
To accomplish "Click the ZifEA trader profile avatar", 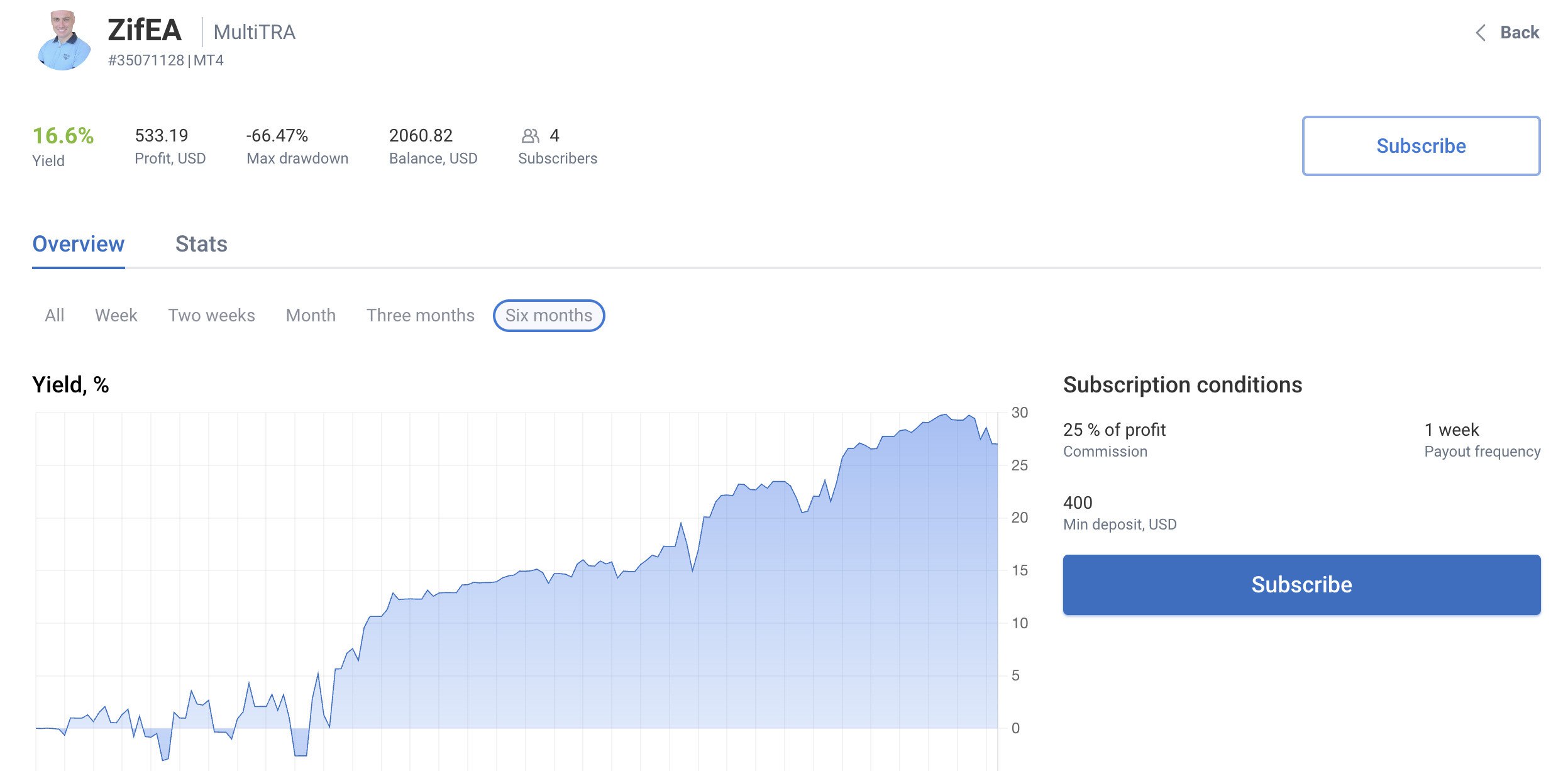I will (64, 40).
